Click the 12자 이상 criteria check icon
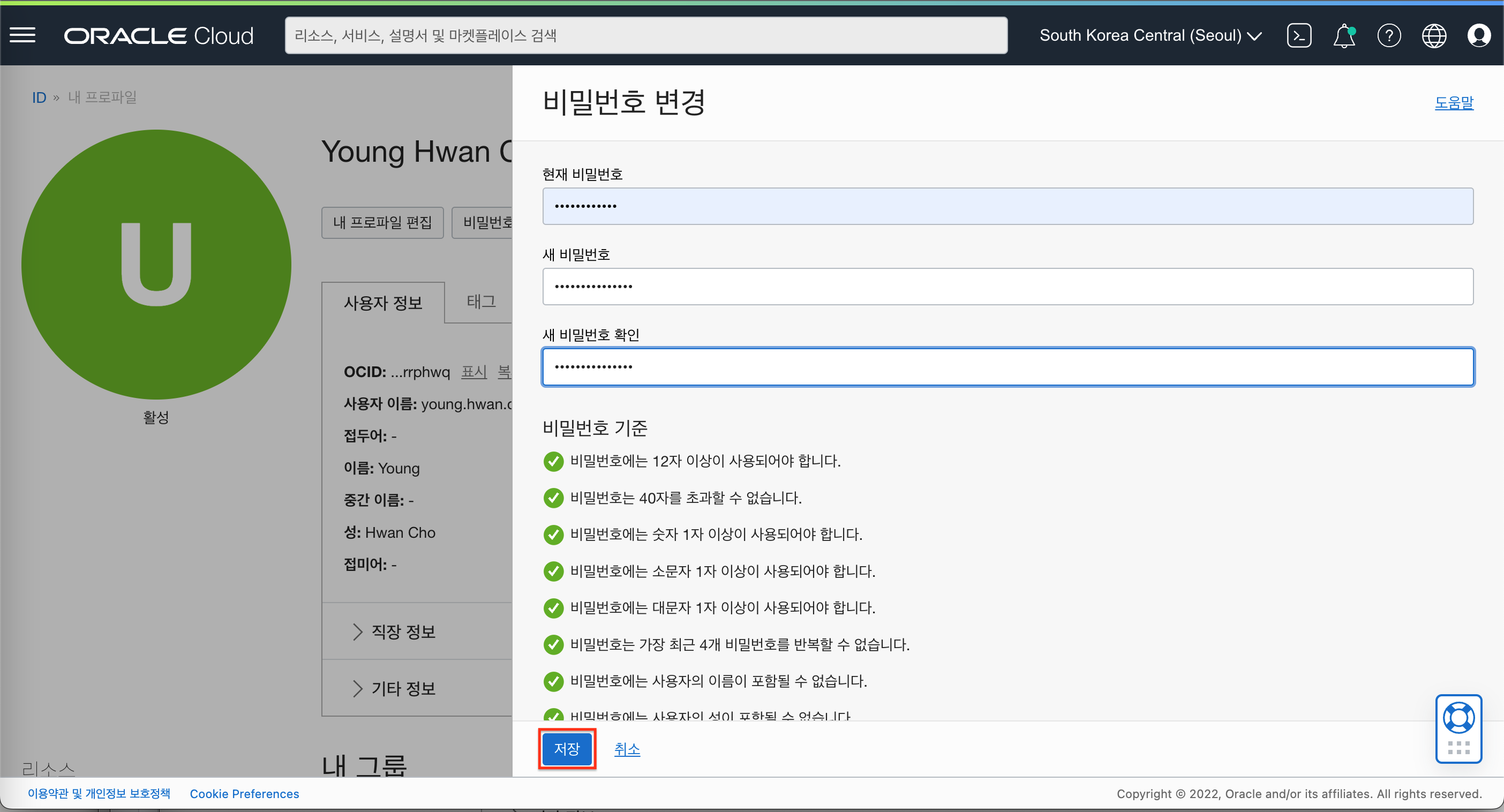Viewport: 1504px width, 812px height. click(553, 461)
